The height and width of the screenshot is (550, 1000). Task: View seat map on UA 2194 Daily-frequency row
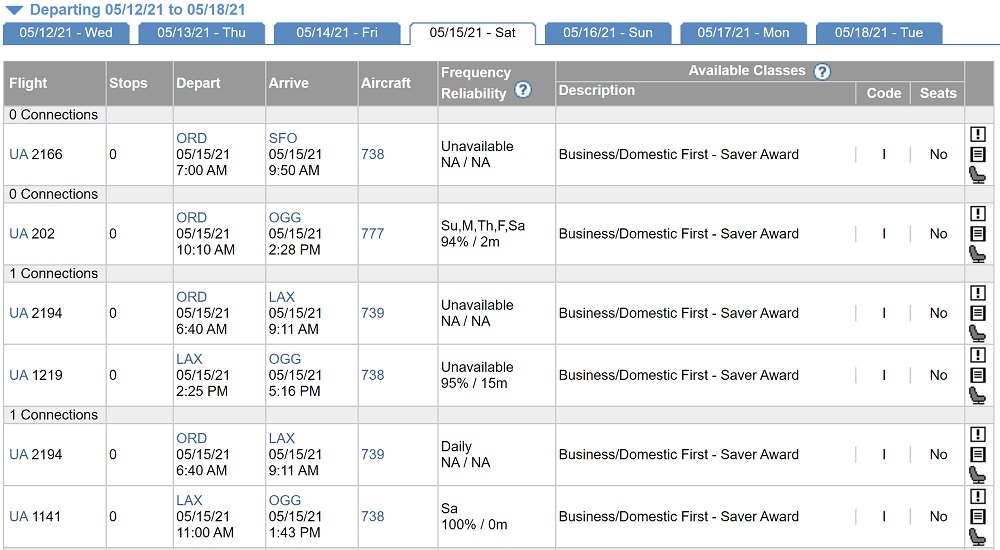(x=978, y=475)
